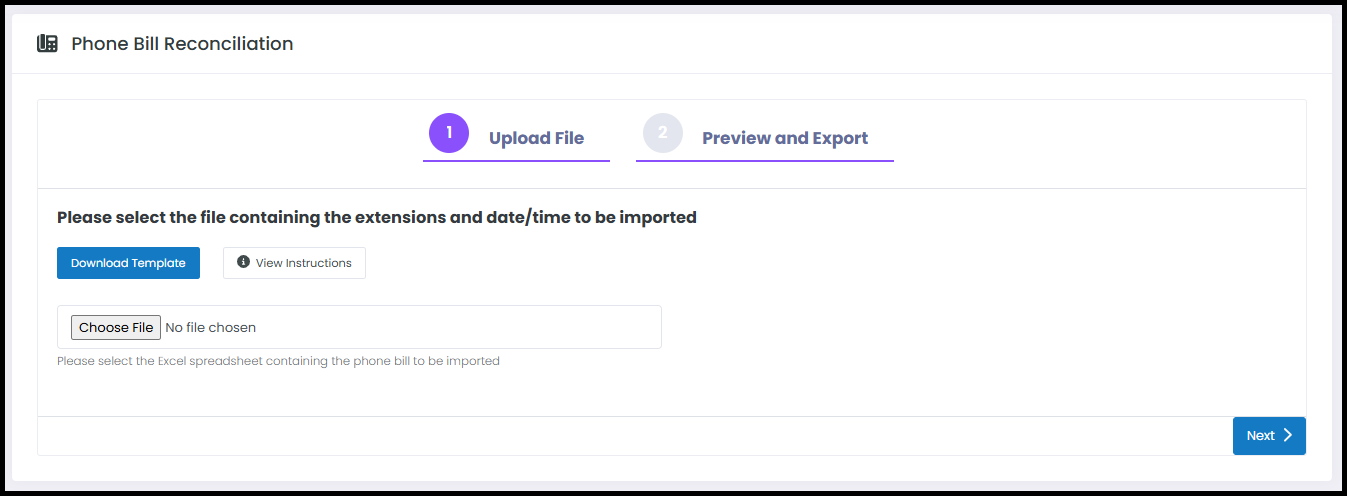The image size is (1347, 496).
Task: Click the Excel spreadsheet helper text below input
Action: (x=278, y=361)
